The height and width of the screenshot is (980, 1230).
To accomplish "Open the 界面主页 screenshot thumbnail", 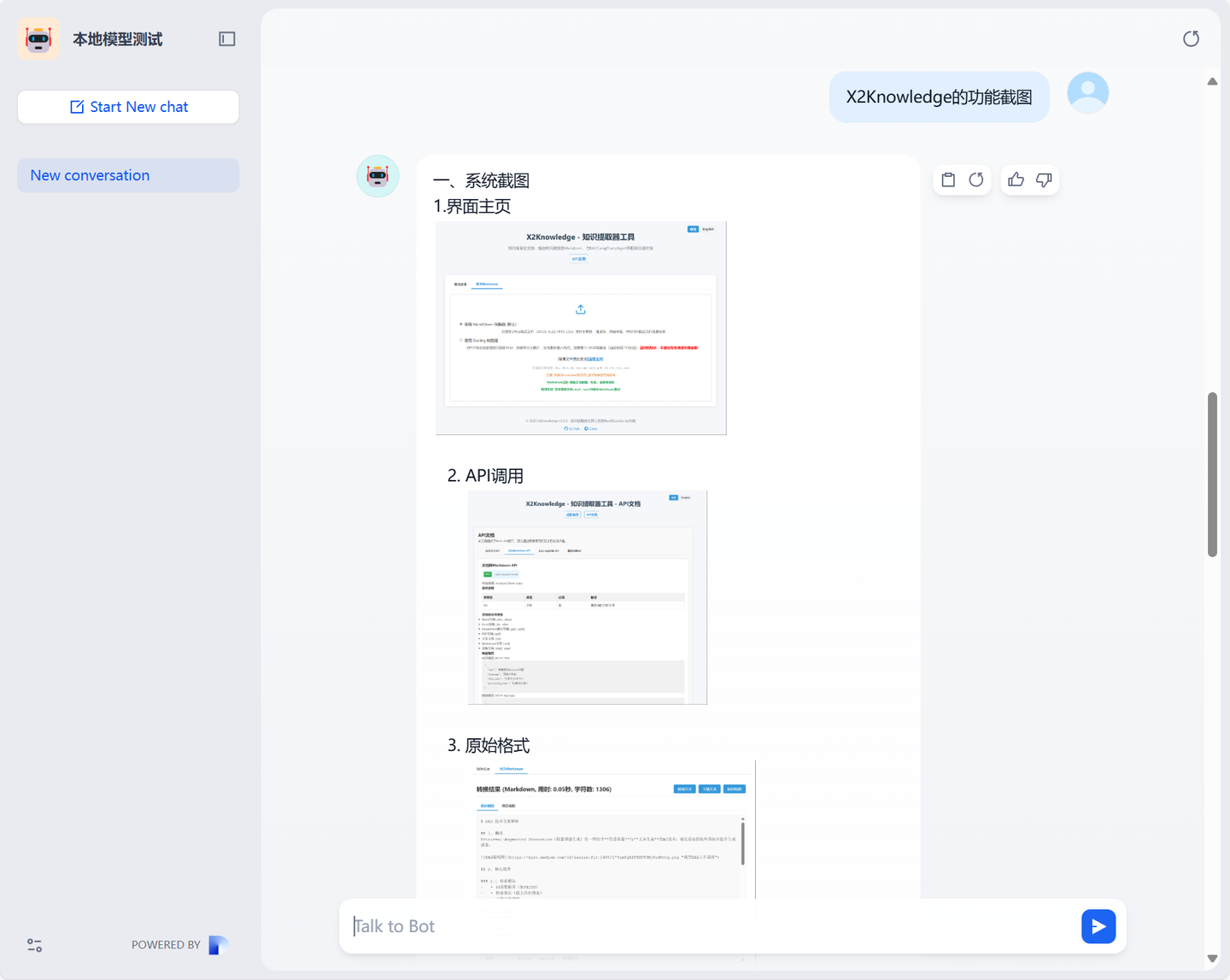I will [x=581, y=328].
